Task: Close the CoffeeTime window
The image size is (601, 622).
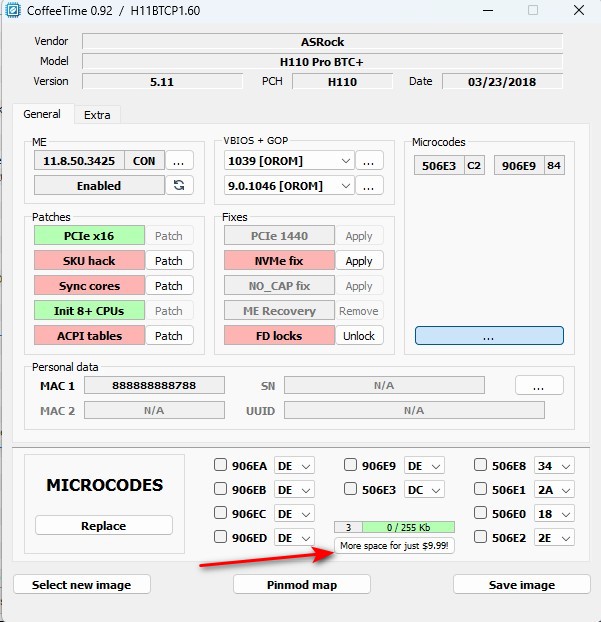Action: point(579,10)
